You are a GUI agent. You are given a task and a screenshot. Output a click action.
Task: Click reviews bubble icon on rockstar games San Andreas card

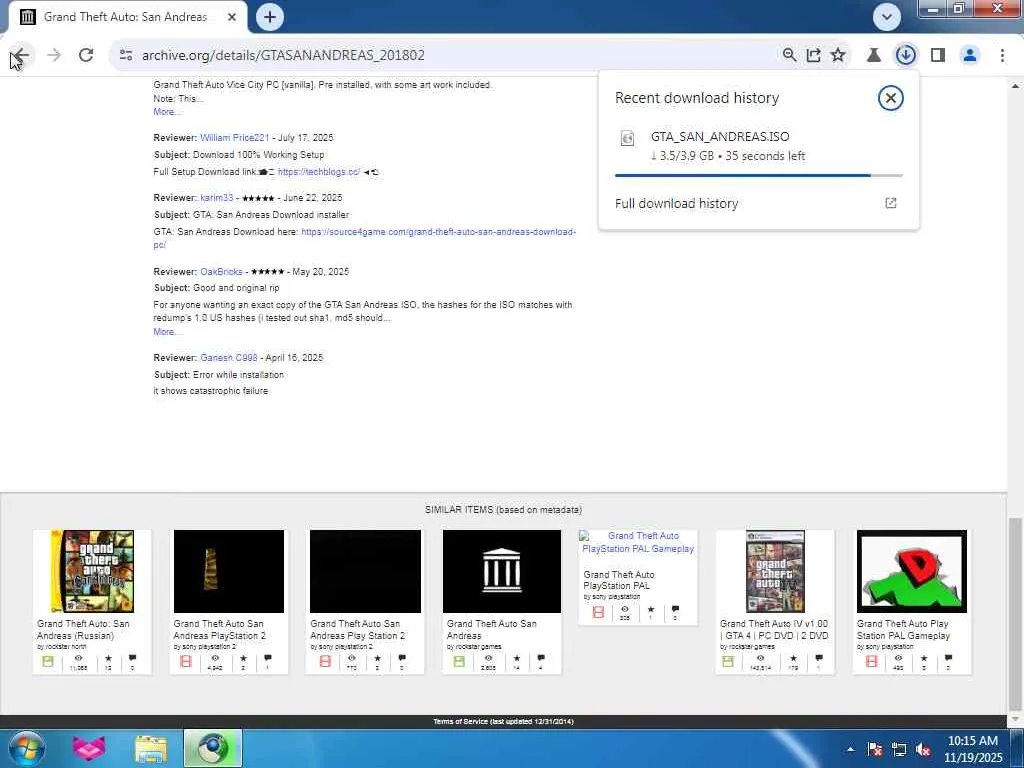coord(541,658)
